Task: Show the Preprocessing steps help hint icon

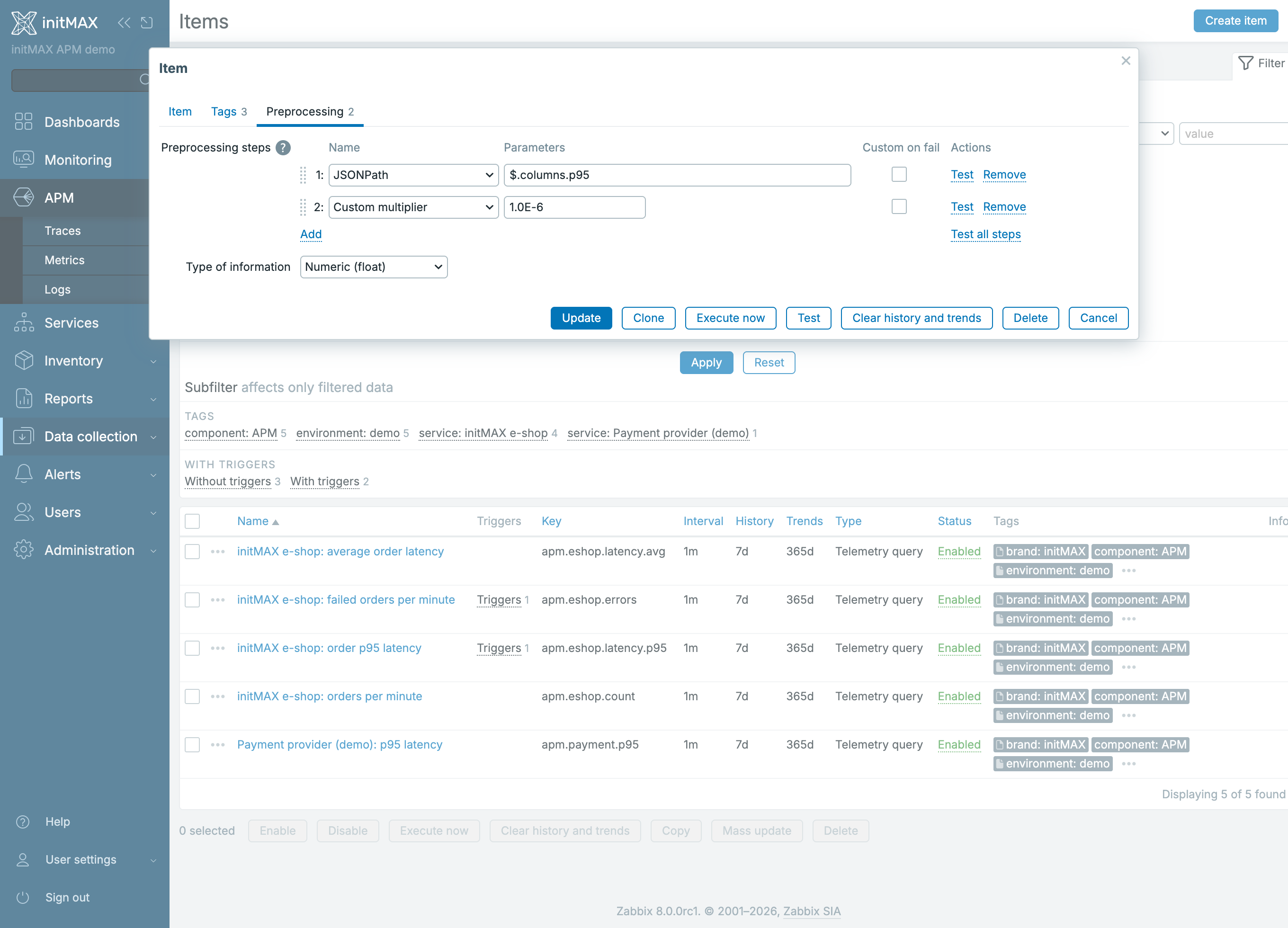Action: pyautogui.click(x=283, y=148)
